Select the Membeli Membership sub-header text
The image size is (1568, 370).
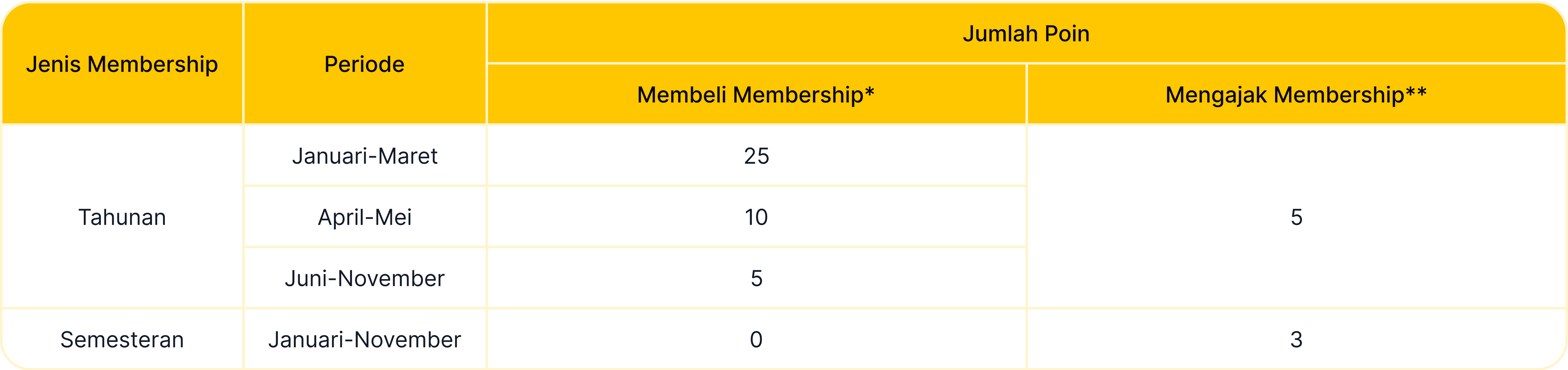coord(750,95)
